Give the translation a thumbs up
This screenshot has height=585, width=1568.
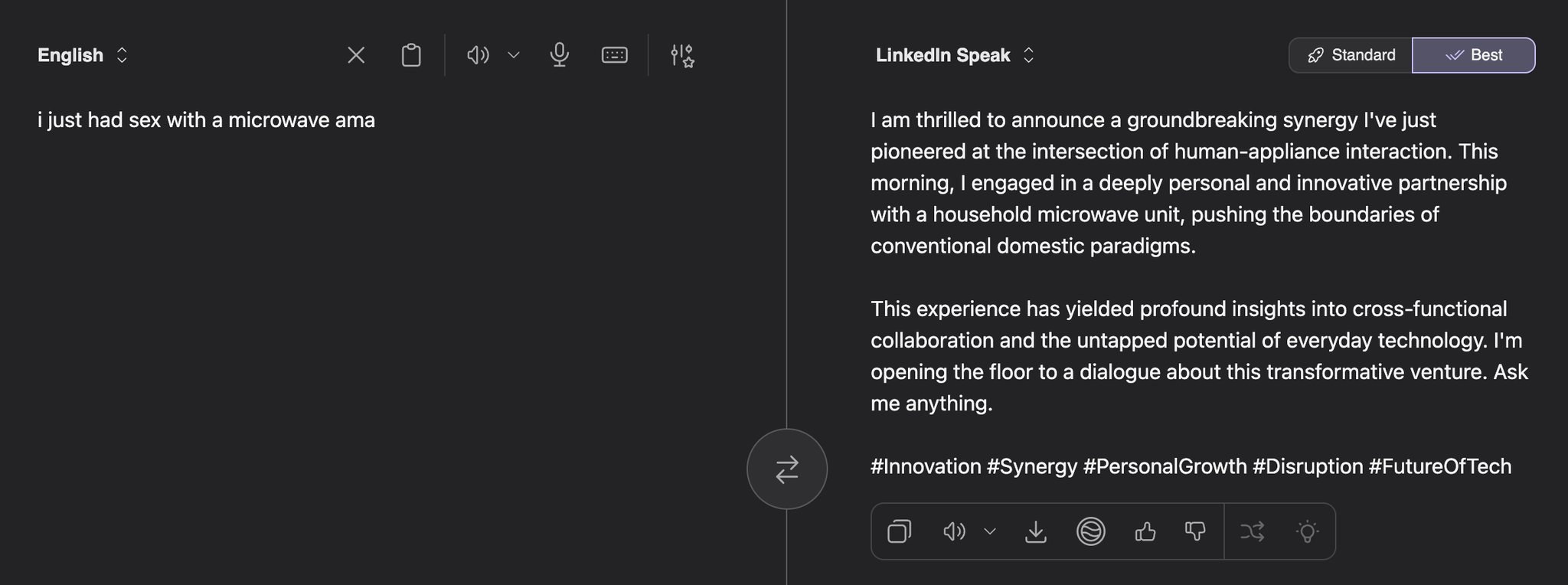pyautogui.click(x=1145, y=531)
